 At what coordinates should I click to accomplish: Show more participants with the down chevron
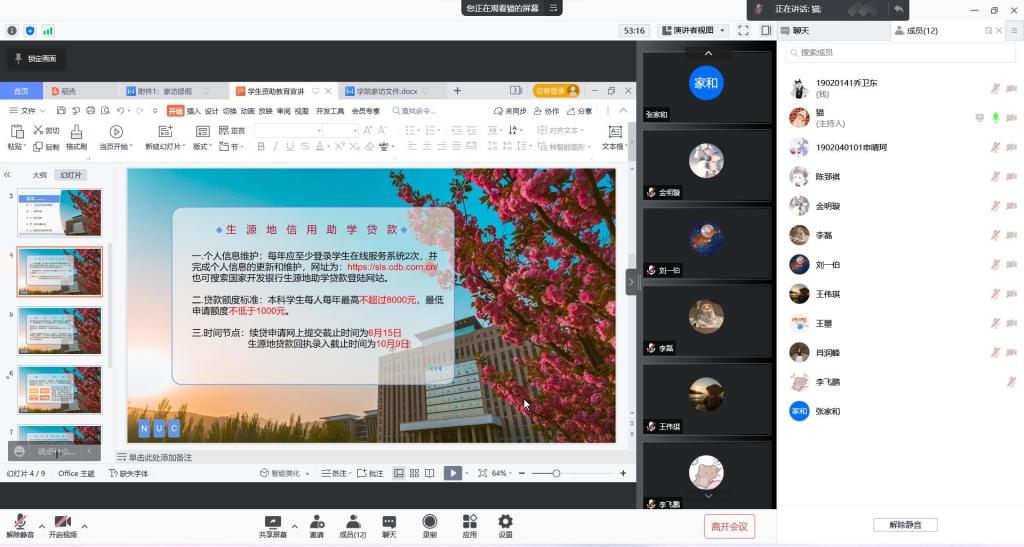click(x=708, y=496)
